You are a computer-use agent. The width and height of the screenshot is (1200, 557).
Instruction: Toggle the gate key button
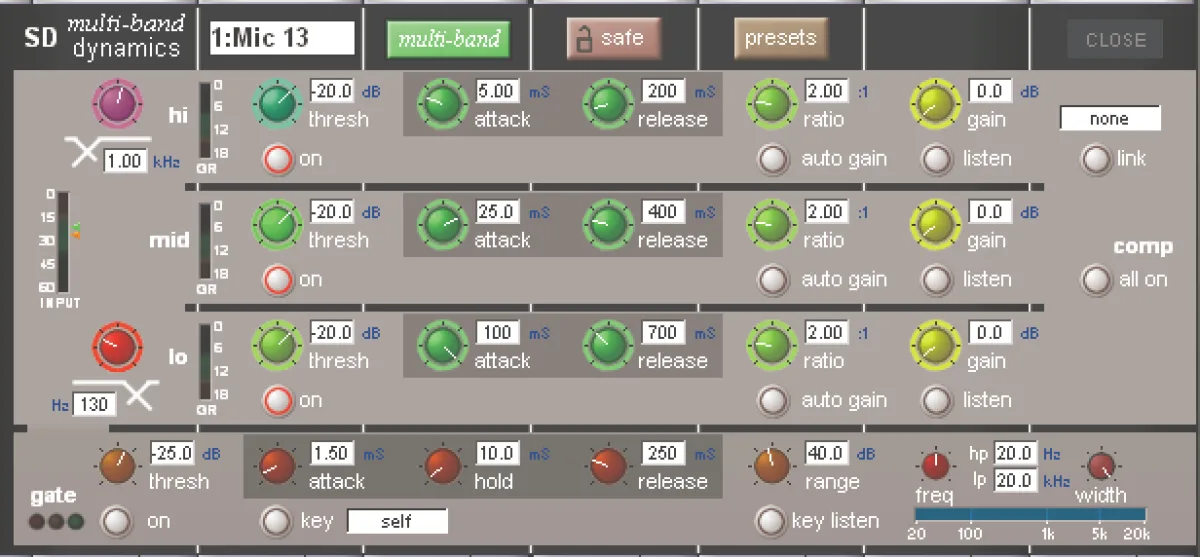click(x=275, y=521)
